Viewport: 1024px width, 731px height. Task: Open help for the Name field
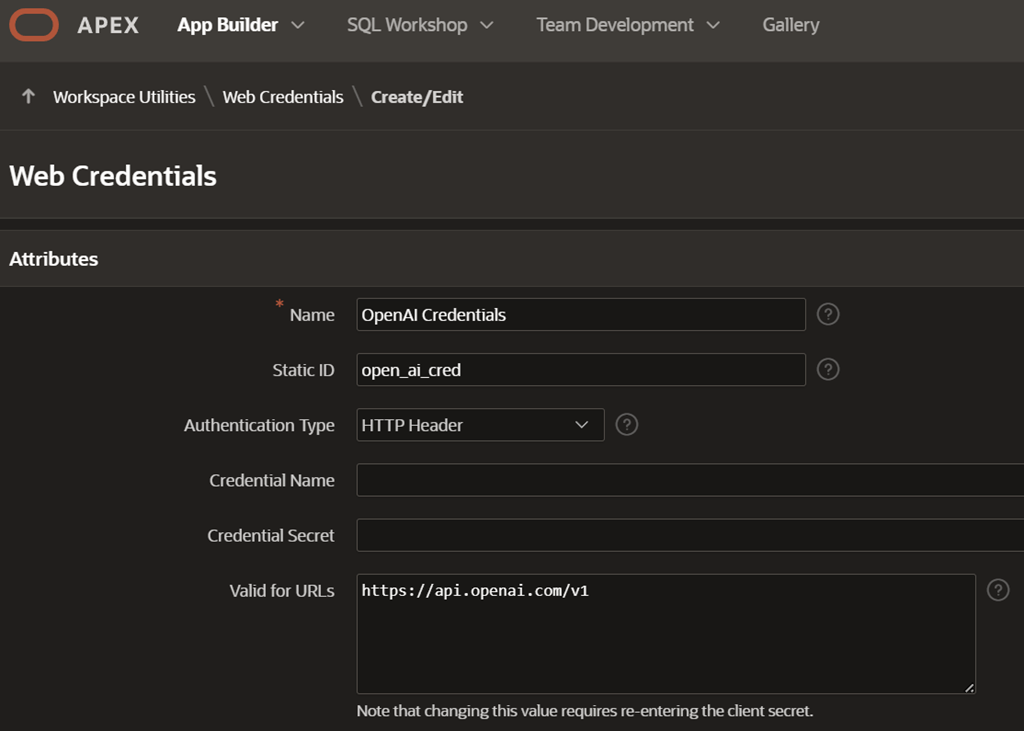pos(827,314)
